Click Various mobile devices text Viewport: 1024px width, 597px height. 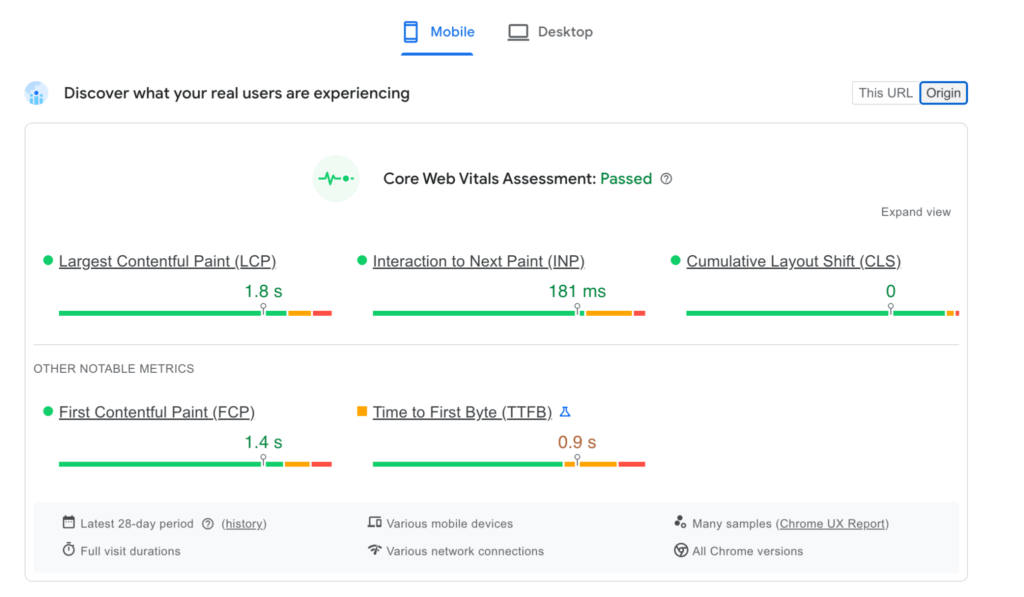449,524
